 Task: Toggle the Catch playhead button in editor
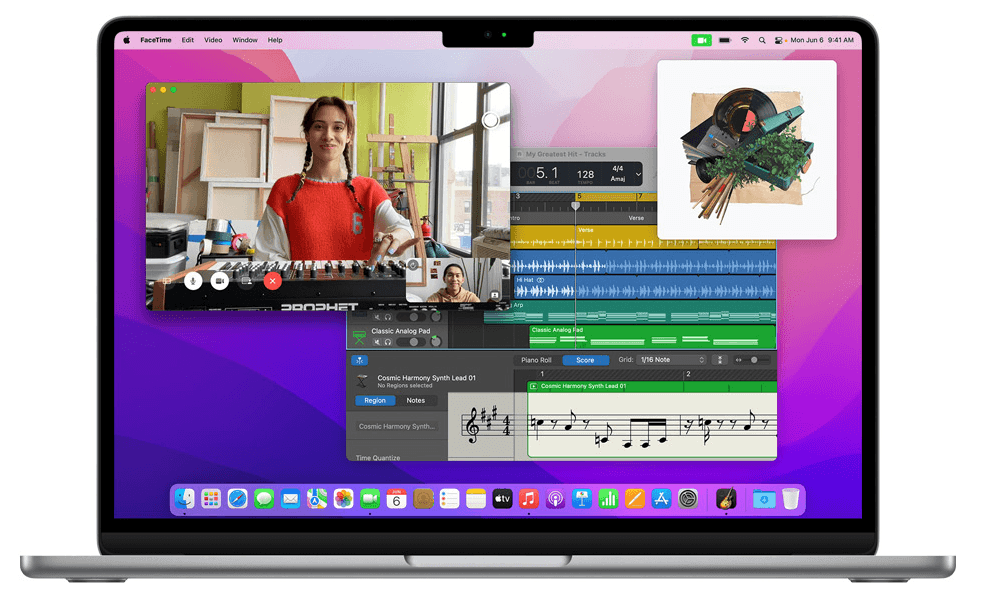coord(359,361)
